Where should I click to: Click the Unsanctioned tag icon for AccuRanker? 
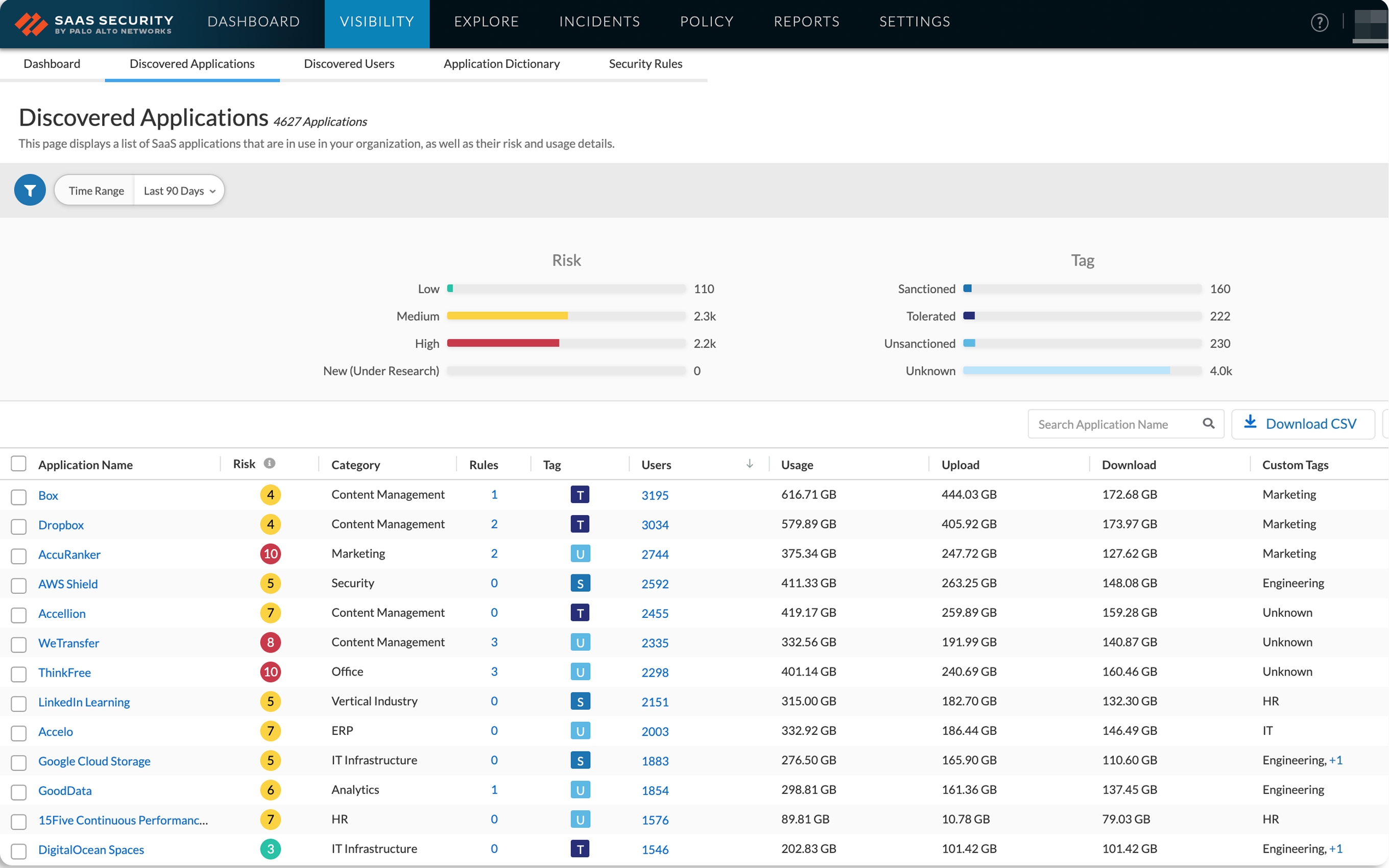click(x=580, y=554)
